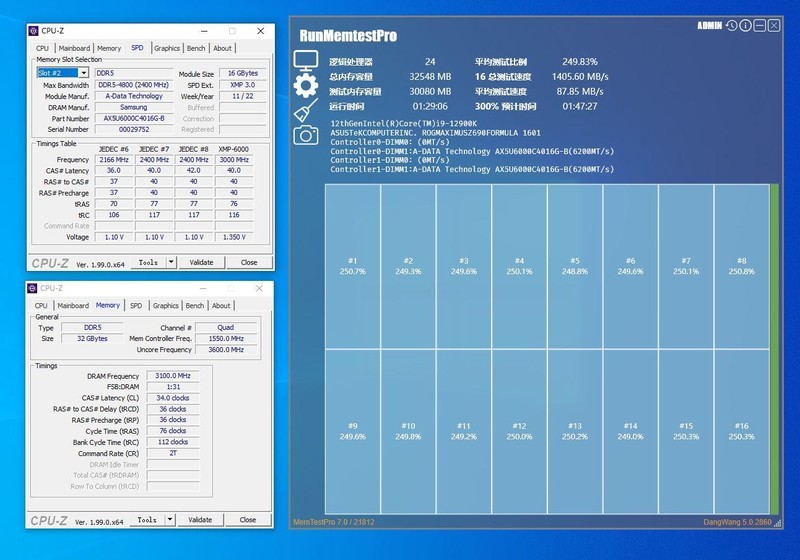Screen dimensions: 800x560
Task: Click Close button in SPD window
Action: [x=249, y=262]
